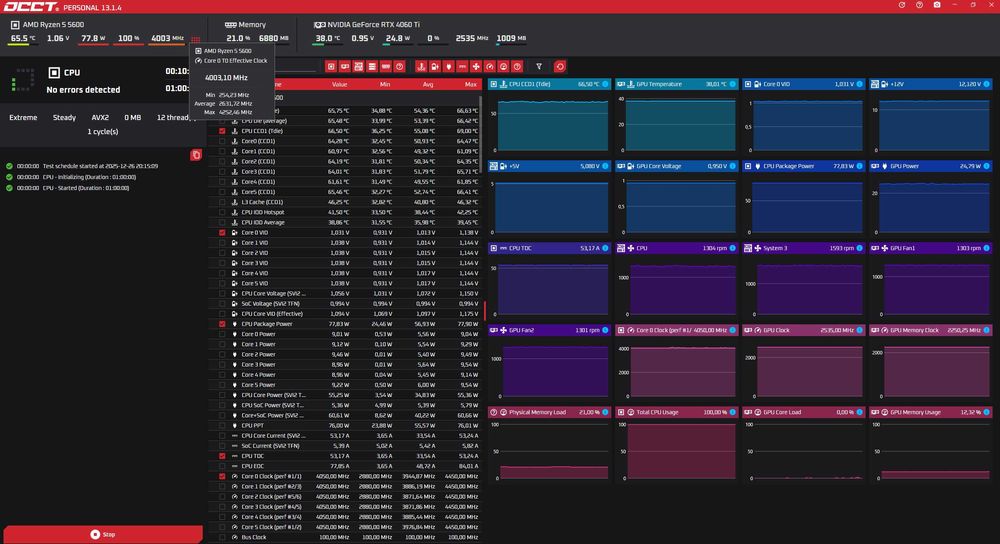Sort sensors by Avg column
This screenshot has height=544, width=1000.
tap(428, 84)
